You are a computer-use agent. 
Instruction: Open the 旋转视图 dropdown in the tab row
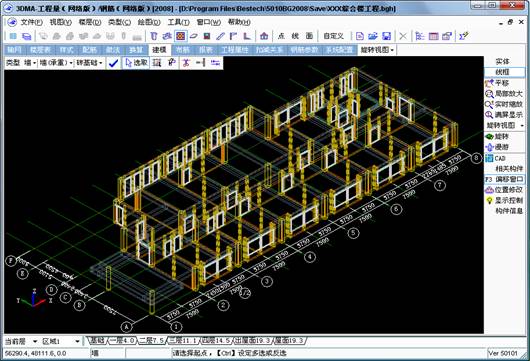point(377,50)
